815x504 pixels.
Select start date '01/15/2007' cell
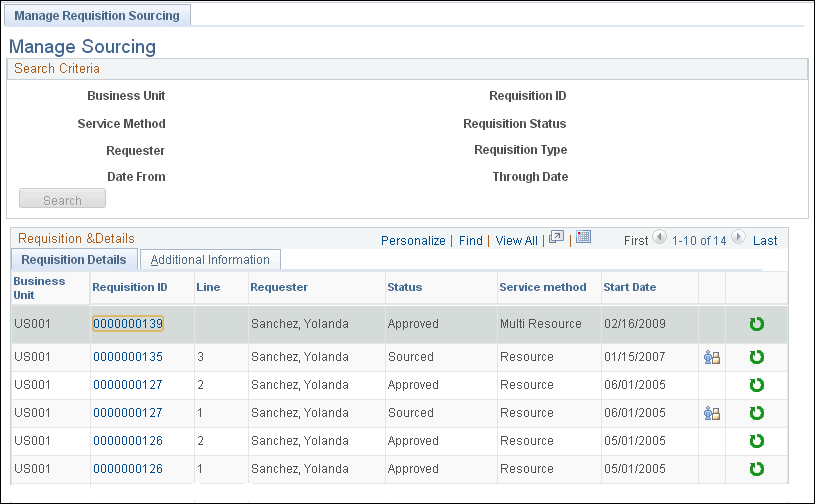(x=635, y=357)
